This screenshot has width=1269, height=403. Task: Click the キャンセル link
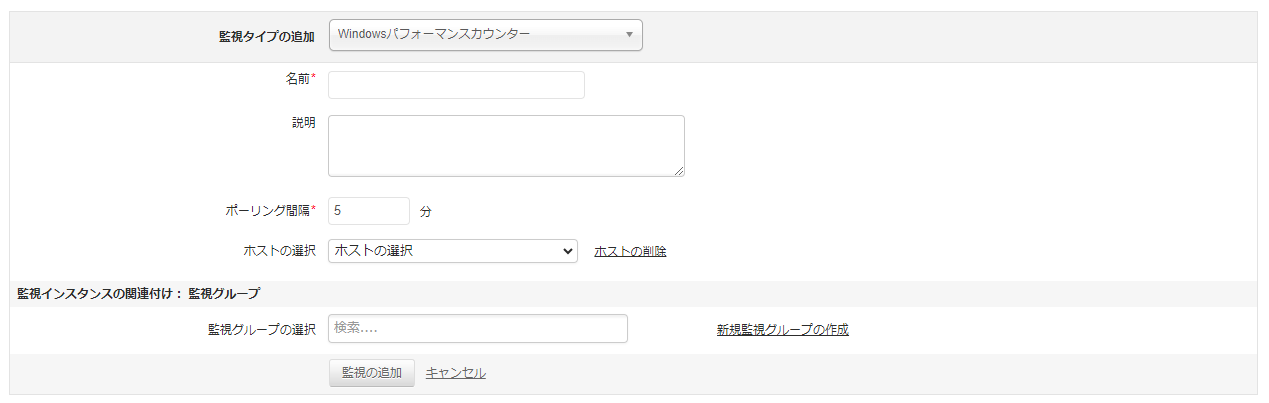455,373
